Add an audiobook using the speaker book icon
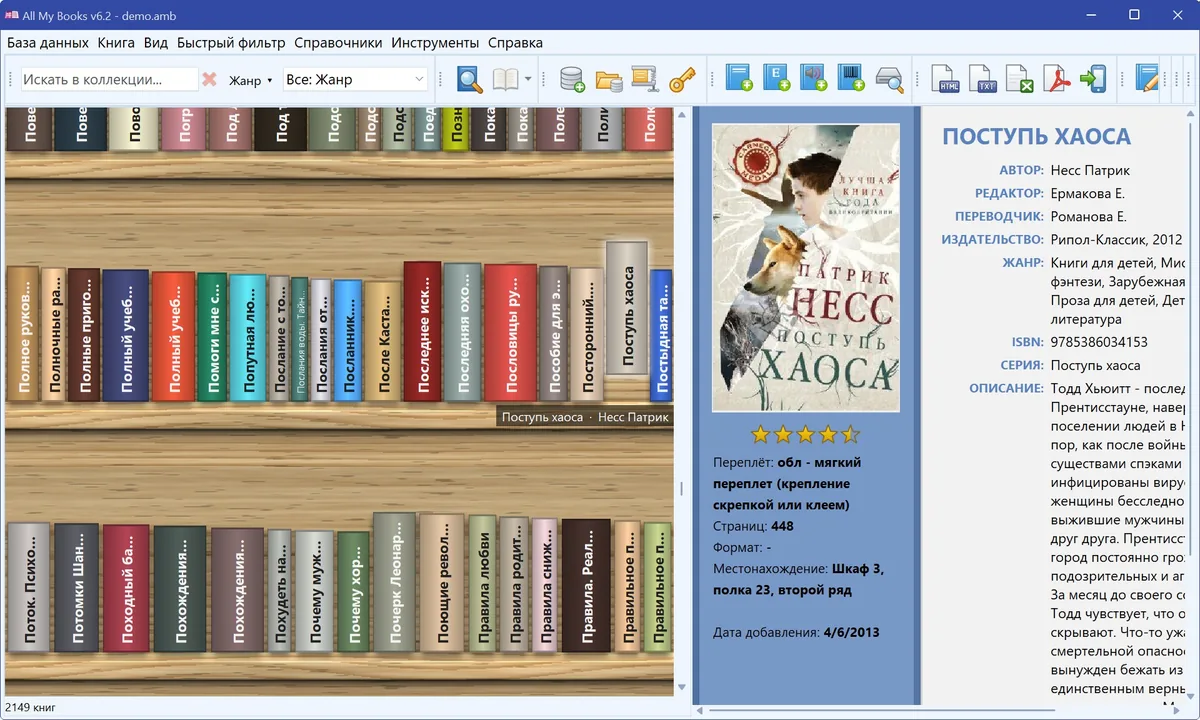This screenshot has width=1200, height=720. tap(813, 78)
